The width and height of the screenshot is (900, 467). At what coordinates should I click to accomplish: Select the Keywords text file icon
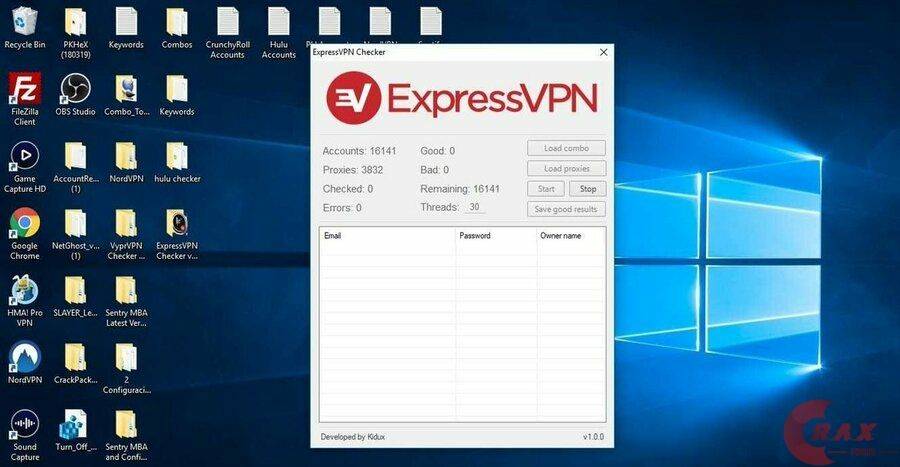tap(126, 28)
